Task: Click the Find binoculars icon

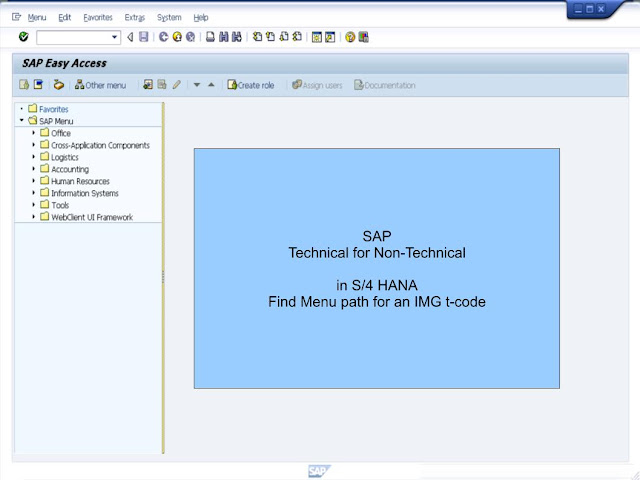Action: (x=224, y=37)
